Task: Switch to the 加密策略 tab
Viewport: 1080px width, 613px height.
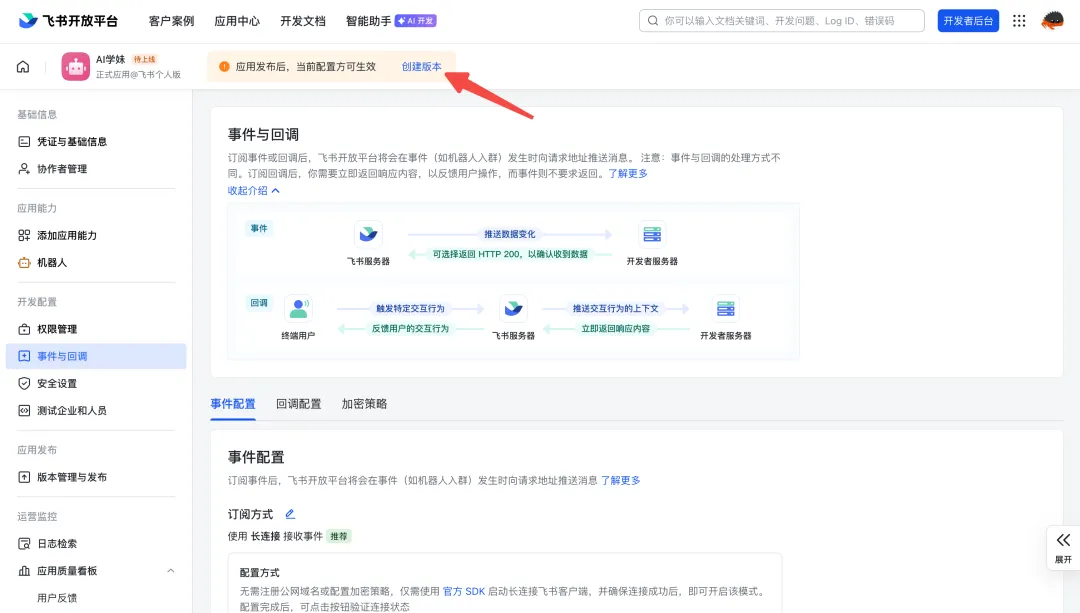Action: click(x=364, y=404)
